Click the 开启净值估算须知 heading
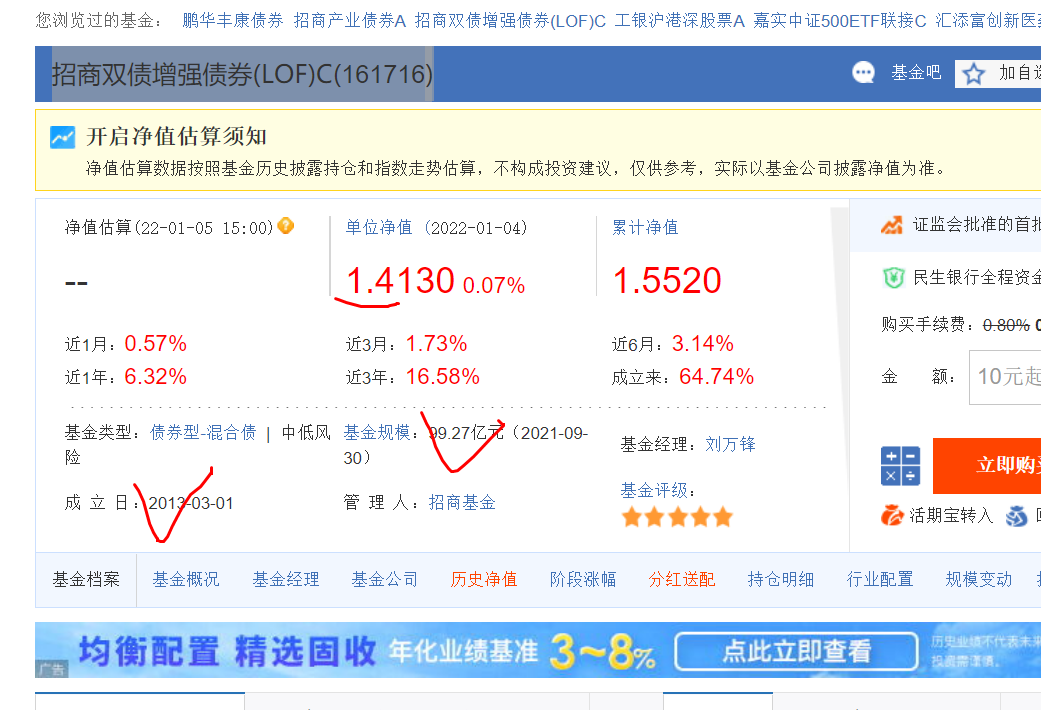Image resolution: width=1041 pixels, height=710 pixels. (x=177, y=137)
